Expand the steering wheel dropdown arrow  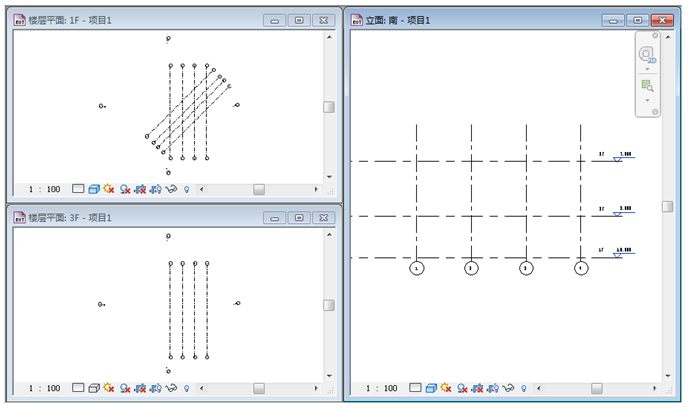click(x=647, y=69)
